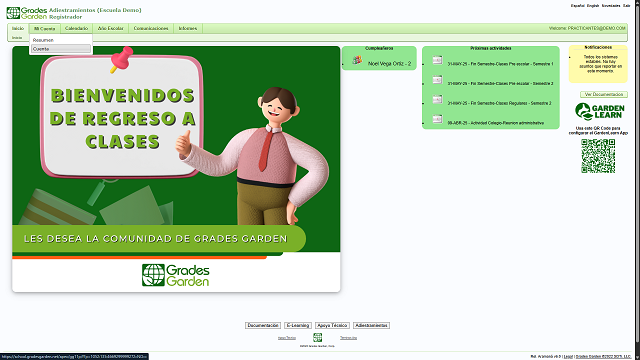Select Cuenta from the Mi Cuenta dropdown
This screenshot has width=640, height=360.
tap(61, 49)
